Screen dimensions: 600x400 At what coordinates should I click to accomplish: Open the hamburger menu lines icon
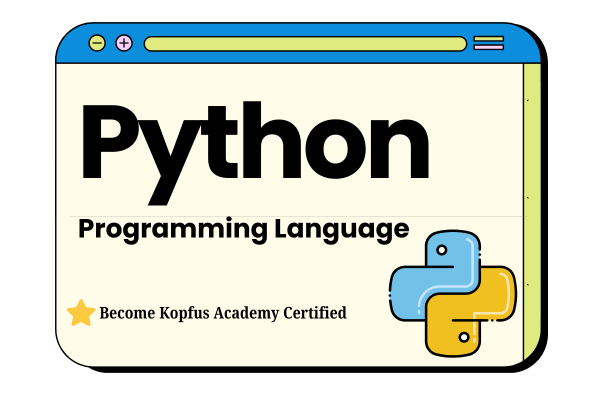[489, 43]
